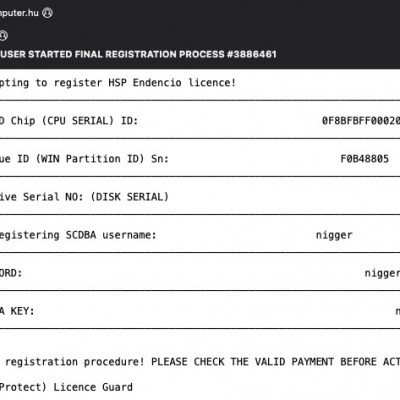Select the 'Serial NO: (DISK SERIAL)' label
This screenshot has width=400, height=400.
pos(96,197)
